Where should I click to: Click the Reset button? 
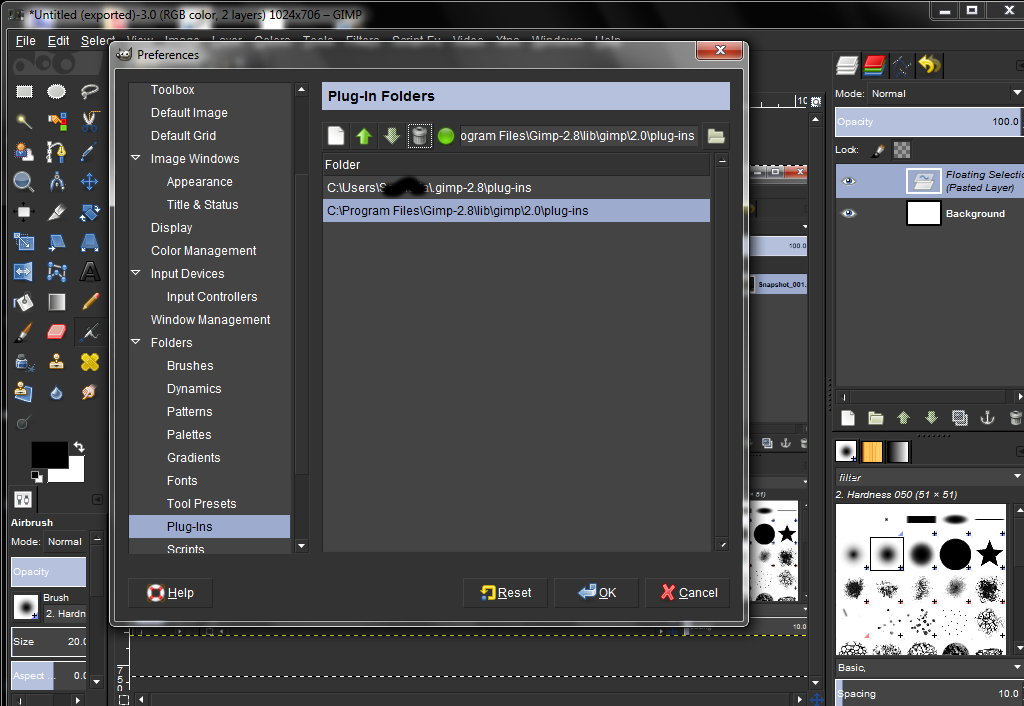(506, 592)
